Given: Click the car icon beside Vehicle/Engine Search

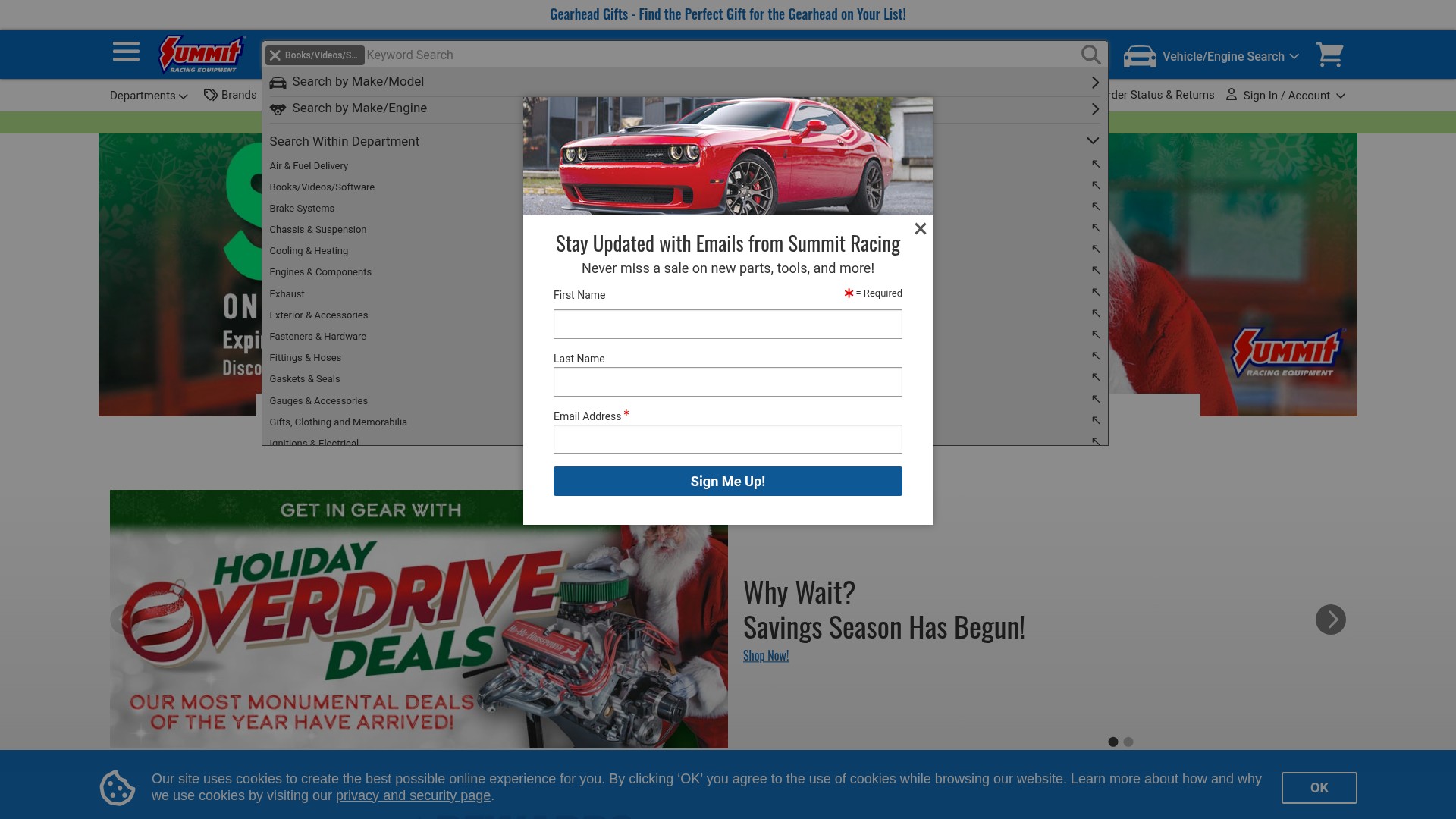Looking at the screenshot, I should (x=1140, y=56).
